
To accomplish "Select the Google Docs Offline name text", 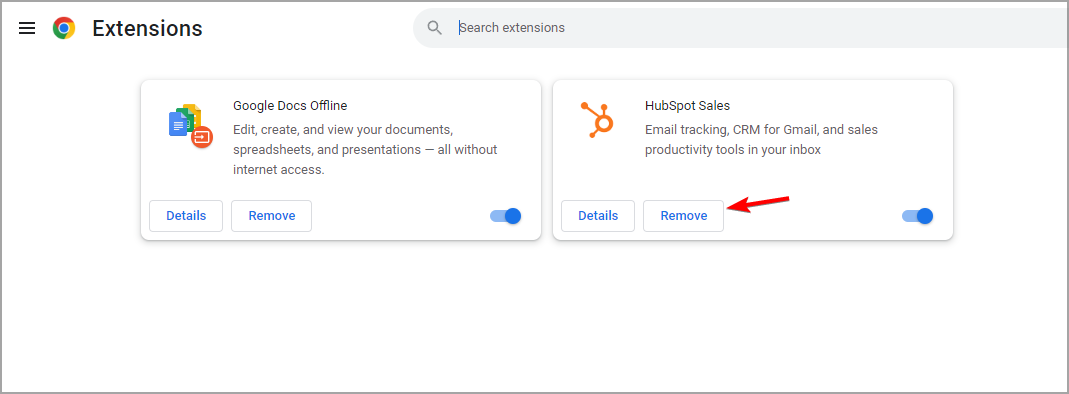I will [x=290, y=106].
